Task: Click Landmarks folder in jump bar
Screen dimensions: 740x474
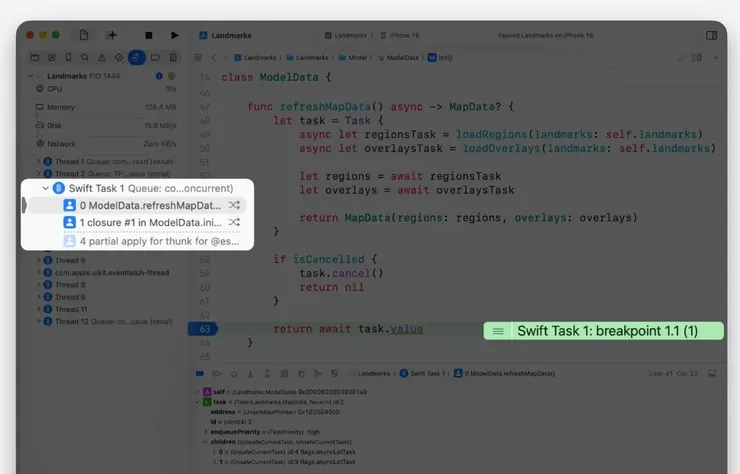Action: point(307,58)
